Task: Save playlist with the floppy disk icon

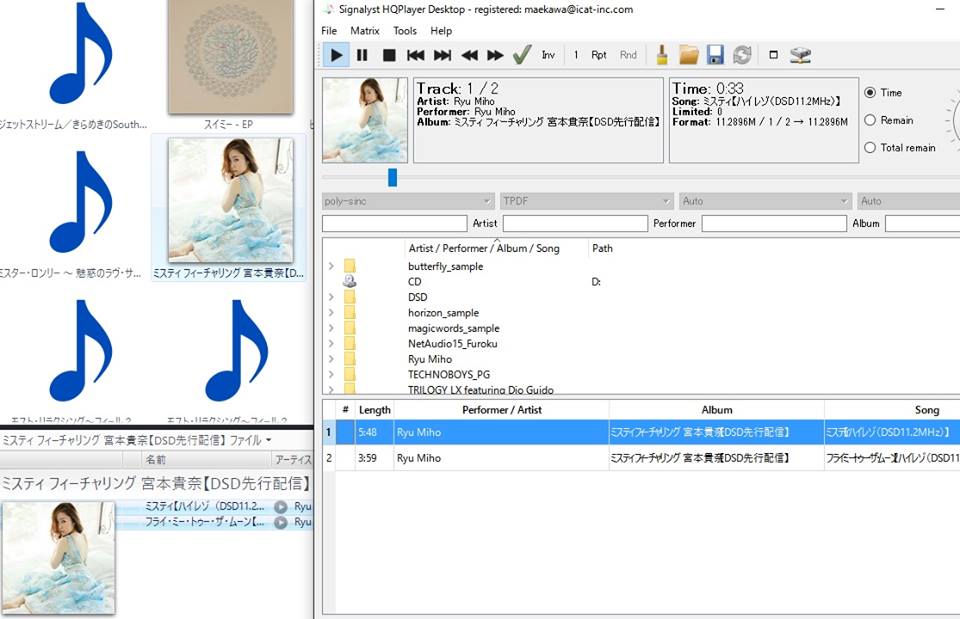Action: [x=715, y=55]
